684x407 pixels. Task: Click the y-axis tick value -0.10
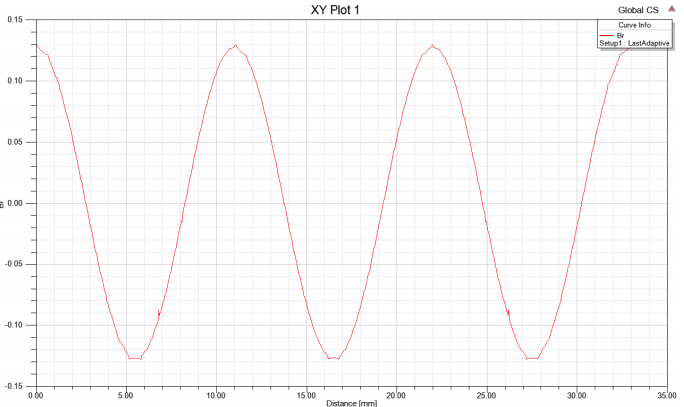14,325
